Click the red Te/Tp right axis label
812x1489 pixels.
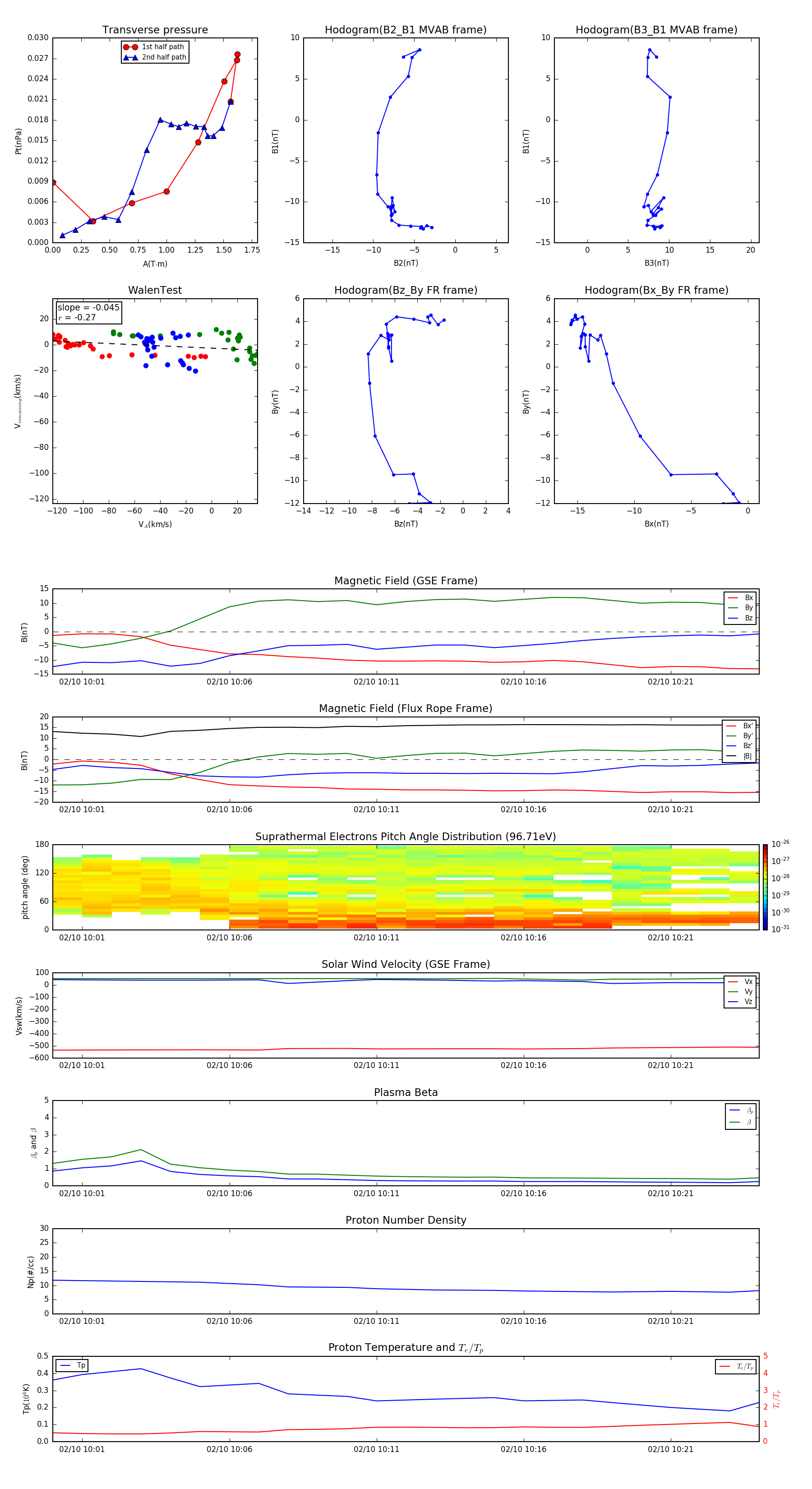pyautogui.click(x=777, y=1399)
